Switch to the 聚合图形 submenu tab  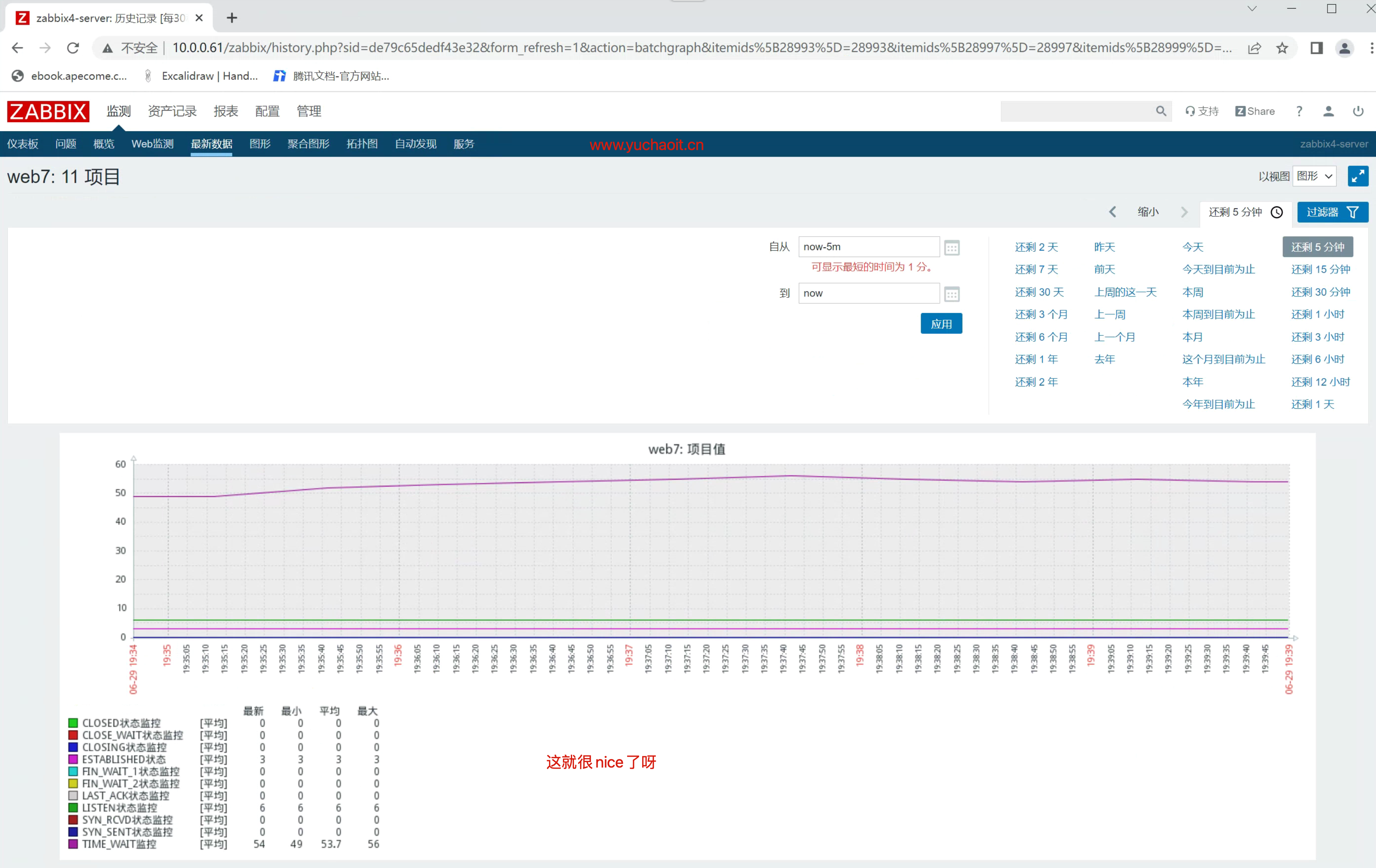[x=308, y=144]
